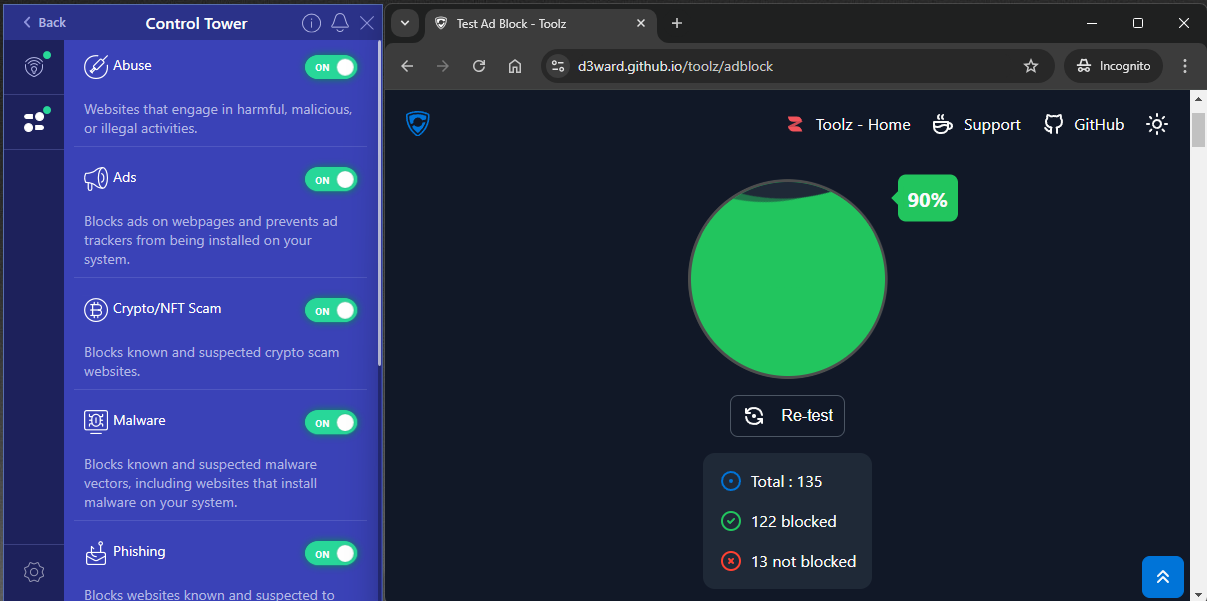The height and width of the screenshot is (601, 1207).
Task: Open the browser three-dot menu
Action: tap(1185, 66)
